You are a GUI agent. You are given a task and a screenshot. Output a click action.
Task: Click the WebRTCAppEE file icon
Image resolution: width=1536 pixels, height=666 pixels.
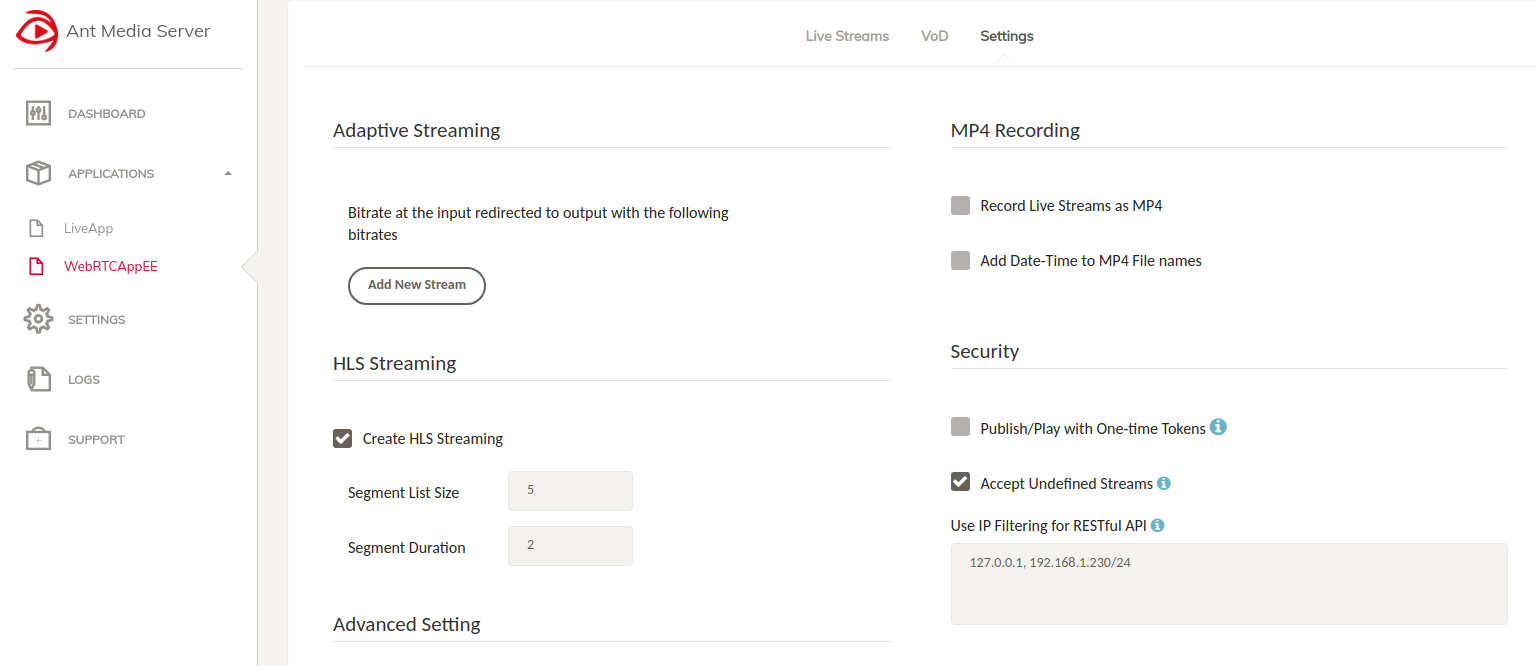point(37,266)
